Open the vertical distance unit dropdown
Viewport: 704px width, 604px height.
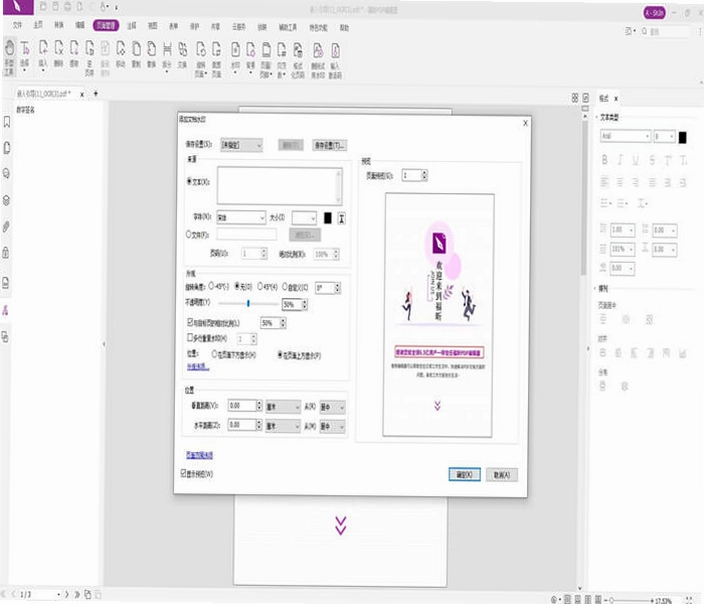(283, 407)
